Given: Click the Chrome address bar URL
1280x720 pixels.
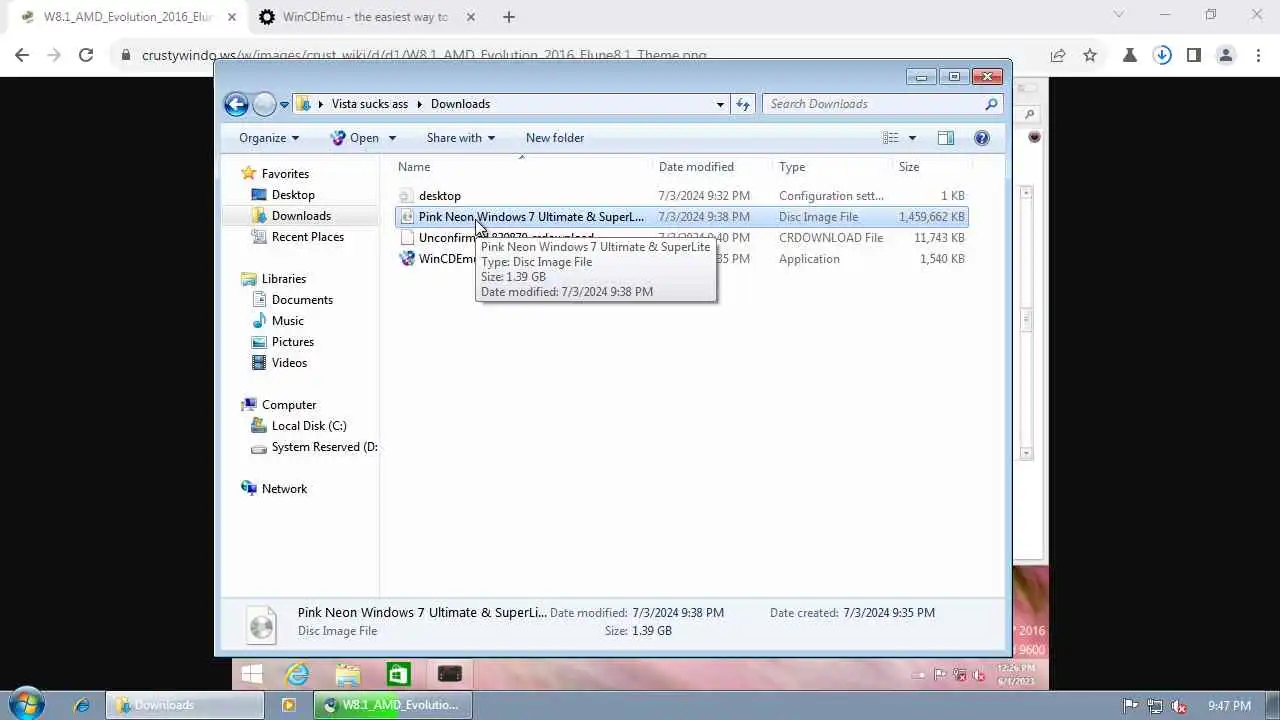Looking at the screenshot, I should (x=424, y=56).
